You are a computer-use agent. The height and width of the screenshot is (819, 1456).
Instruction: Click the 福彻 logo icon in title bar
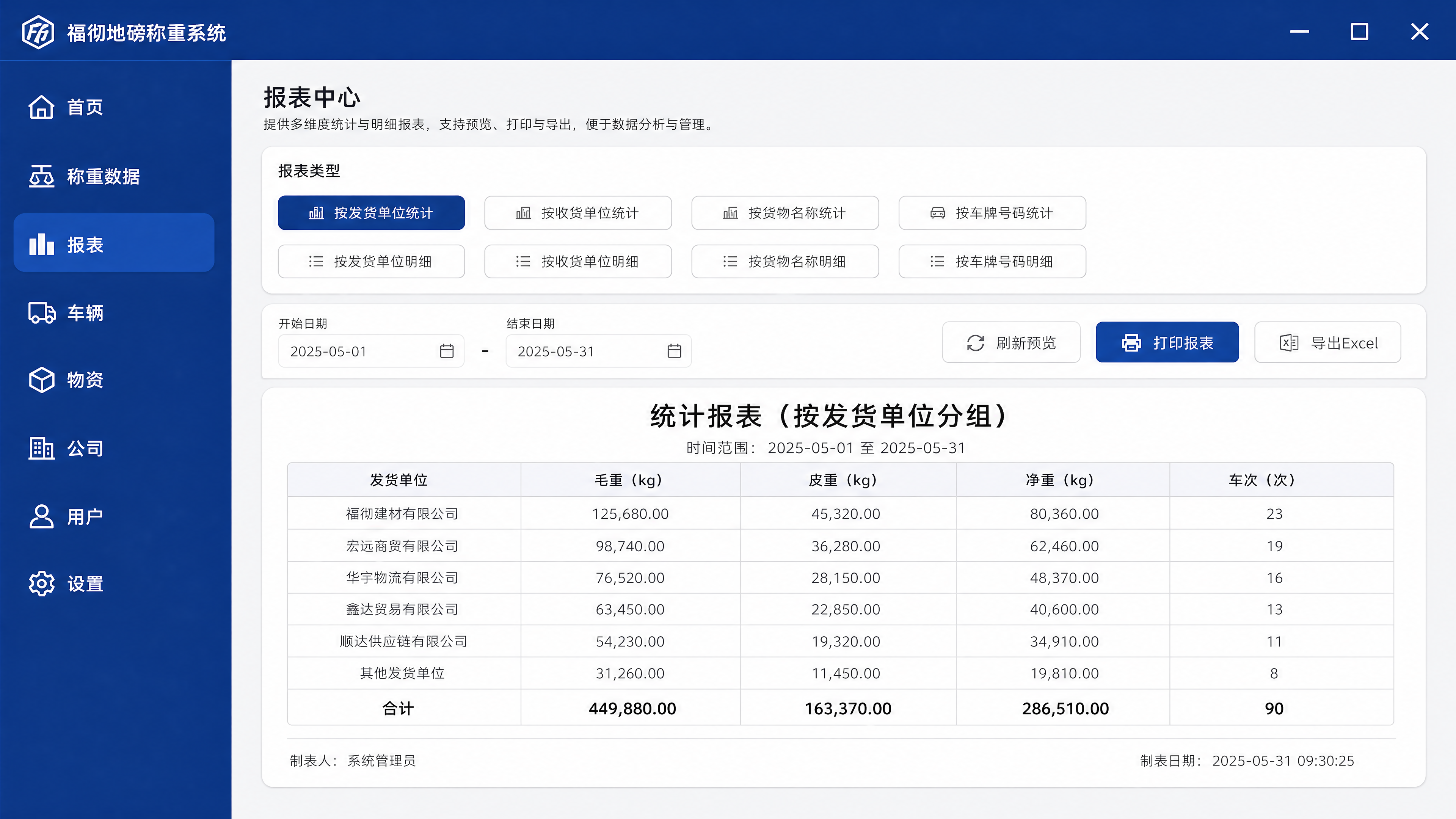coord(38,32)
